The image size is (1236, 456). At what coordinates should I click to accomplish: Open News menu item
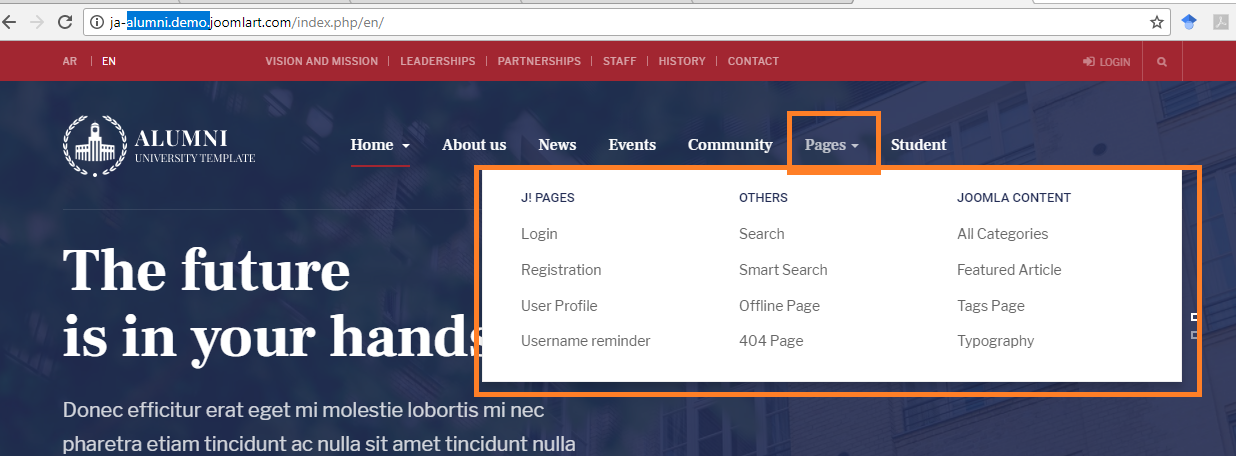(x=557, y=145)
